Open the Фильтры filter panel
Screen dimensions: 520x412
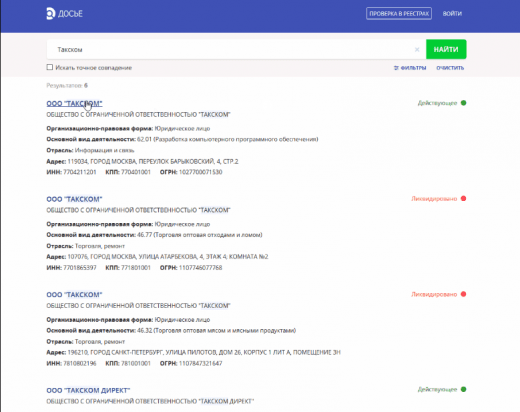point(410,68)
